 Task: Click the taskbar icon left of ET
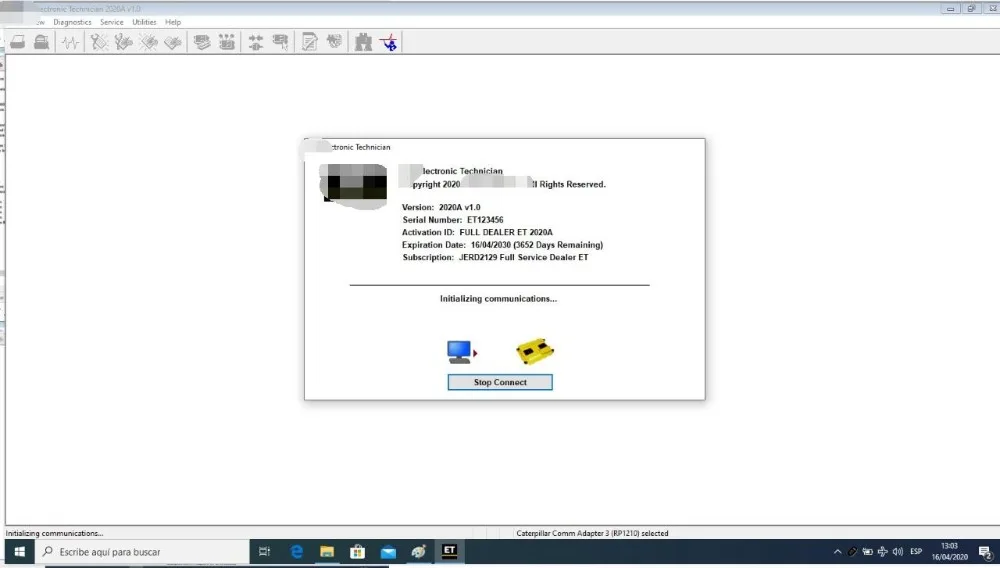(x=418, y=552)
